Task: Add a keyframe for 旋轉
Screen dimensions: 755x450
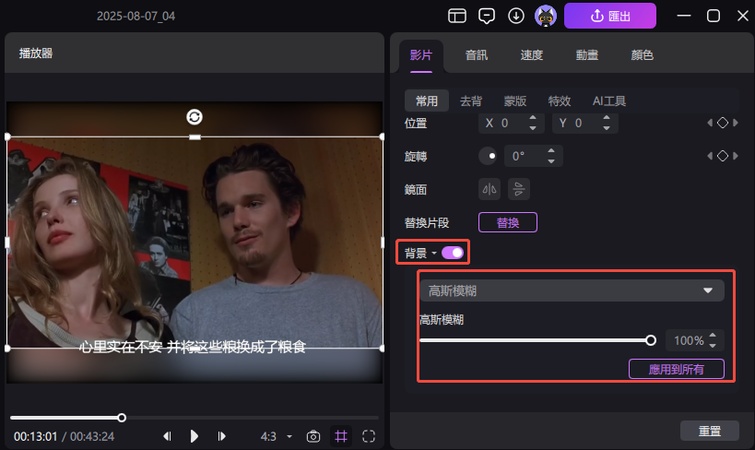Action: [x=722, y=156]
